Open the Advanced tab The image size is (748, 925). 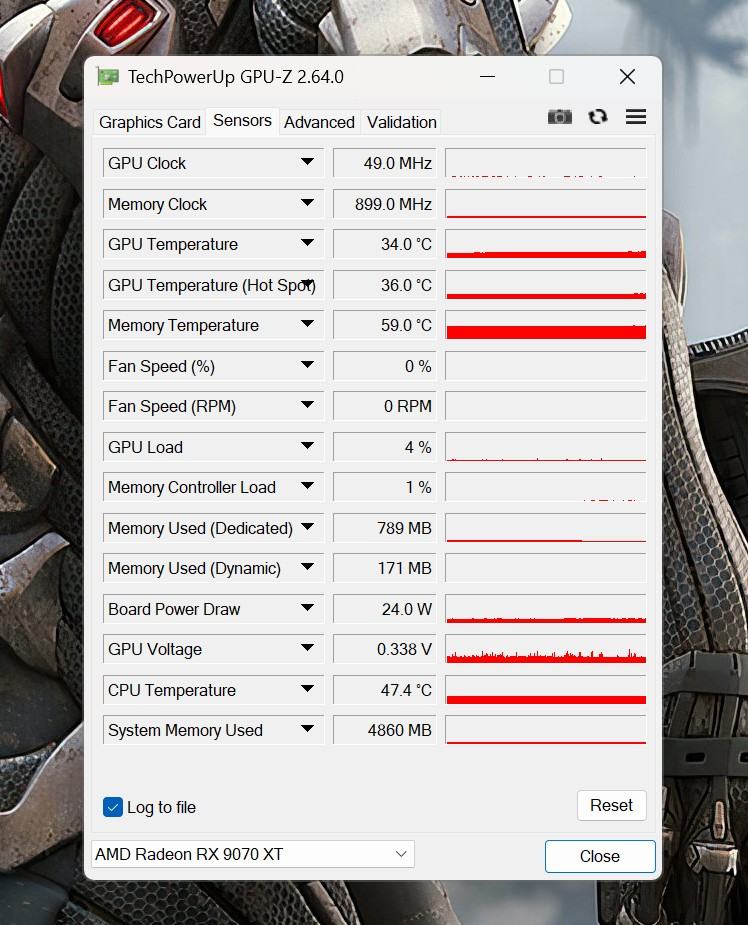(x=319, y=122)
